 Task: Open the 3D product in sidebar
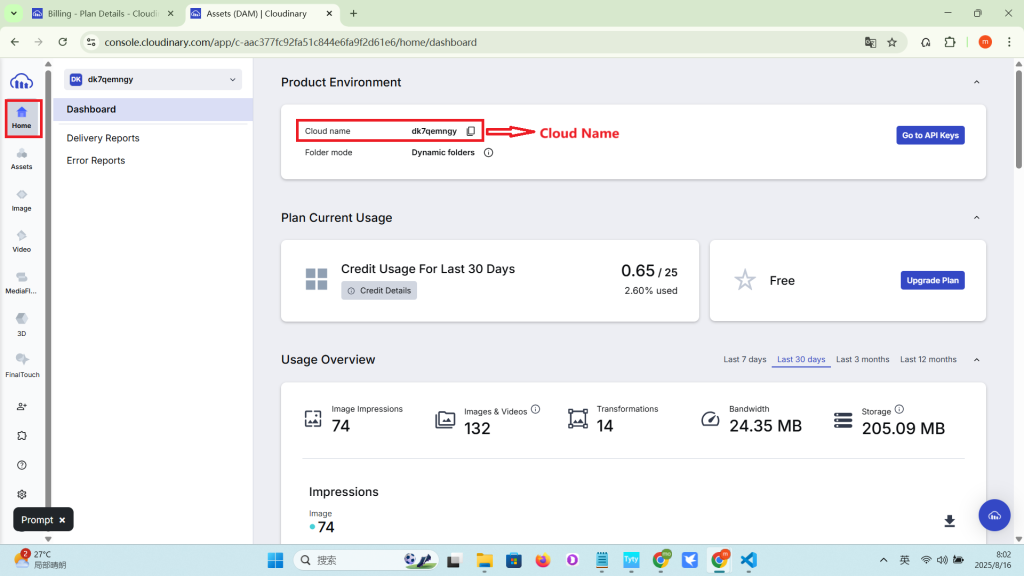pos(22,325)
